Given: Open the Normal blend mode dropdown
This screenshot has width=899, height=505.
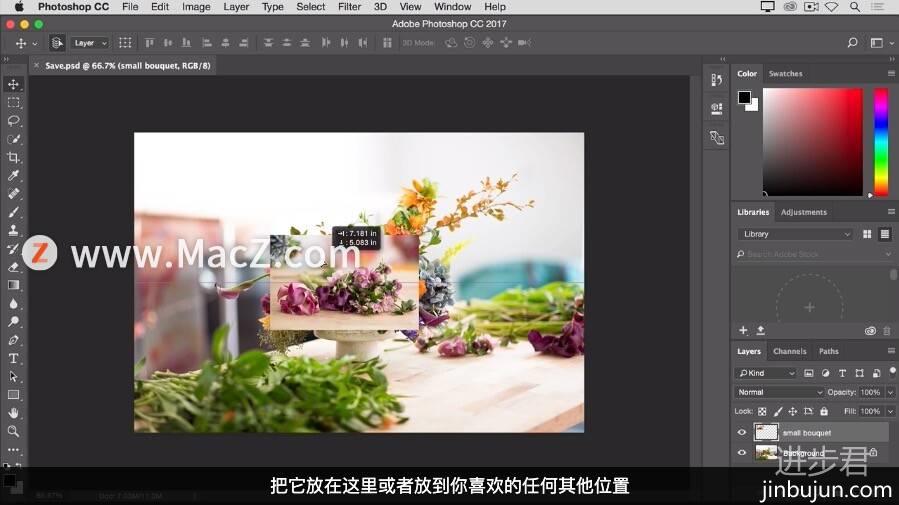Looking at the screenshot, I should tap(779, 393).
